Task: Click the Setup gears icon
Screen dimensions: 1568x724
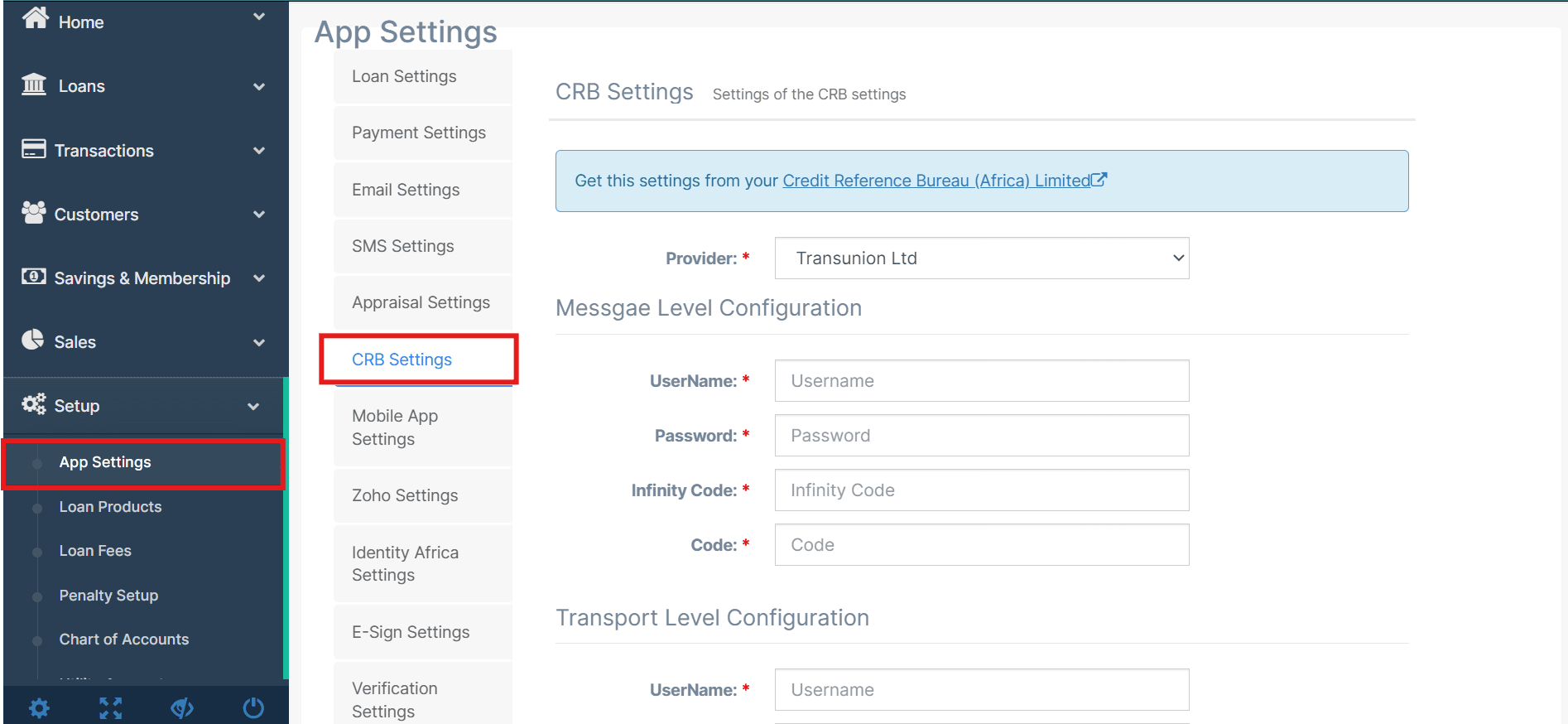Action: click(34, 404)
